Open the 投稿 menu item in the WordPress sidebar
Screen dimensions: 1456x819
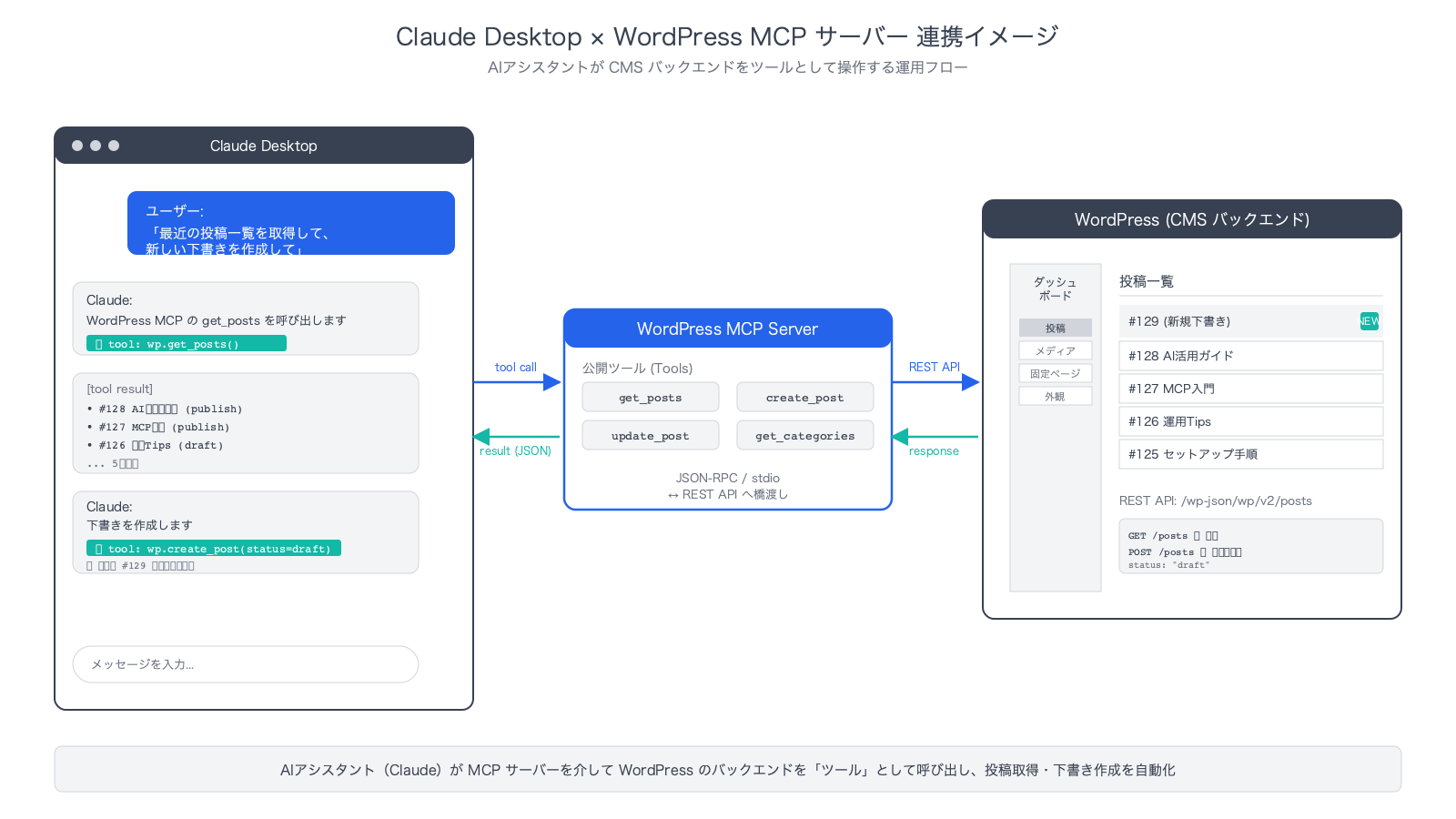coord(1056,328)
